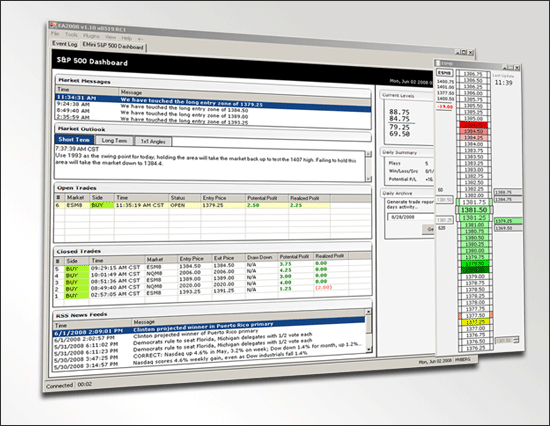Click the pink 1384.50 price ladder cell
The image size is (550, 426).
pyautogui.click(x=474, y=131)
